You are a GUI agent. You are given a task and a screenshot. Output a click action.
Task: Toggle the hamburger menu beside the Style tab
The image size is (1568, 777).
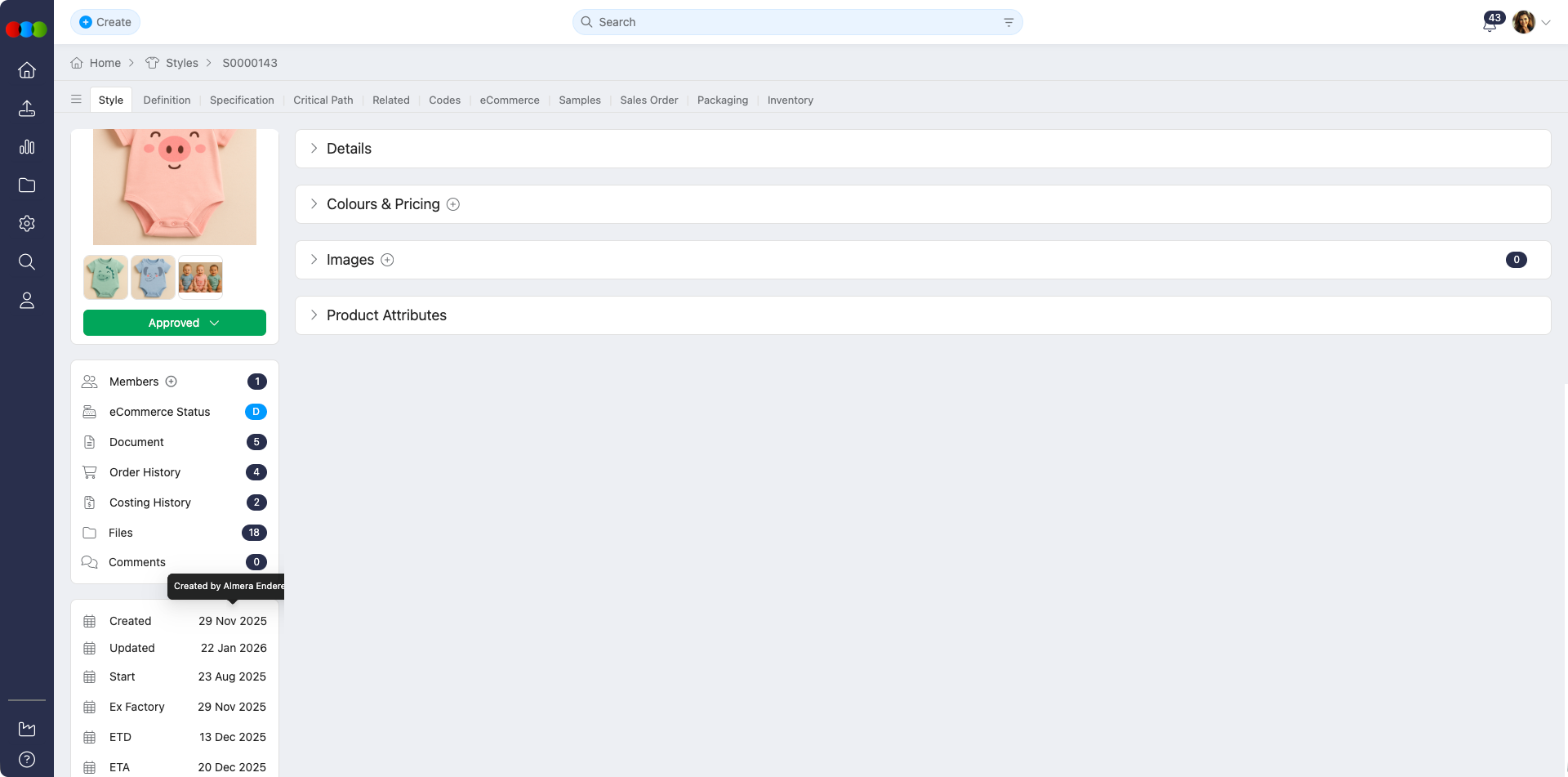(76, 100)
